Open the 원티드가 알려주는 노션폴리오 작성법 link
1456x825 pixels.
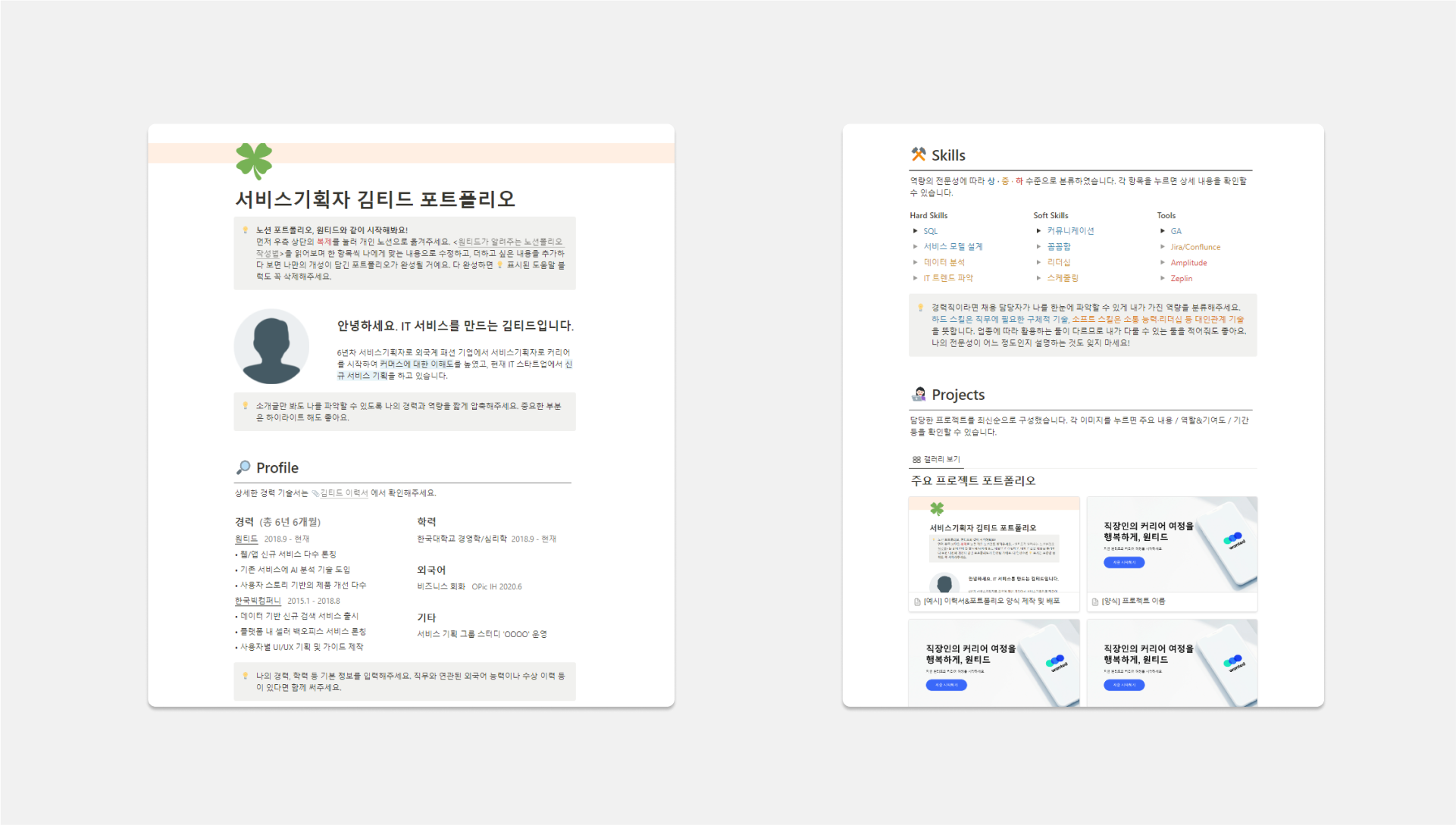point(409,247)
